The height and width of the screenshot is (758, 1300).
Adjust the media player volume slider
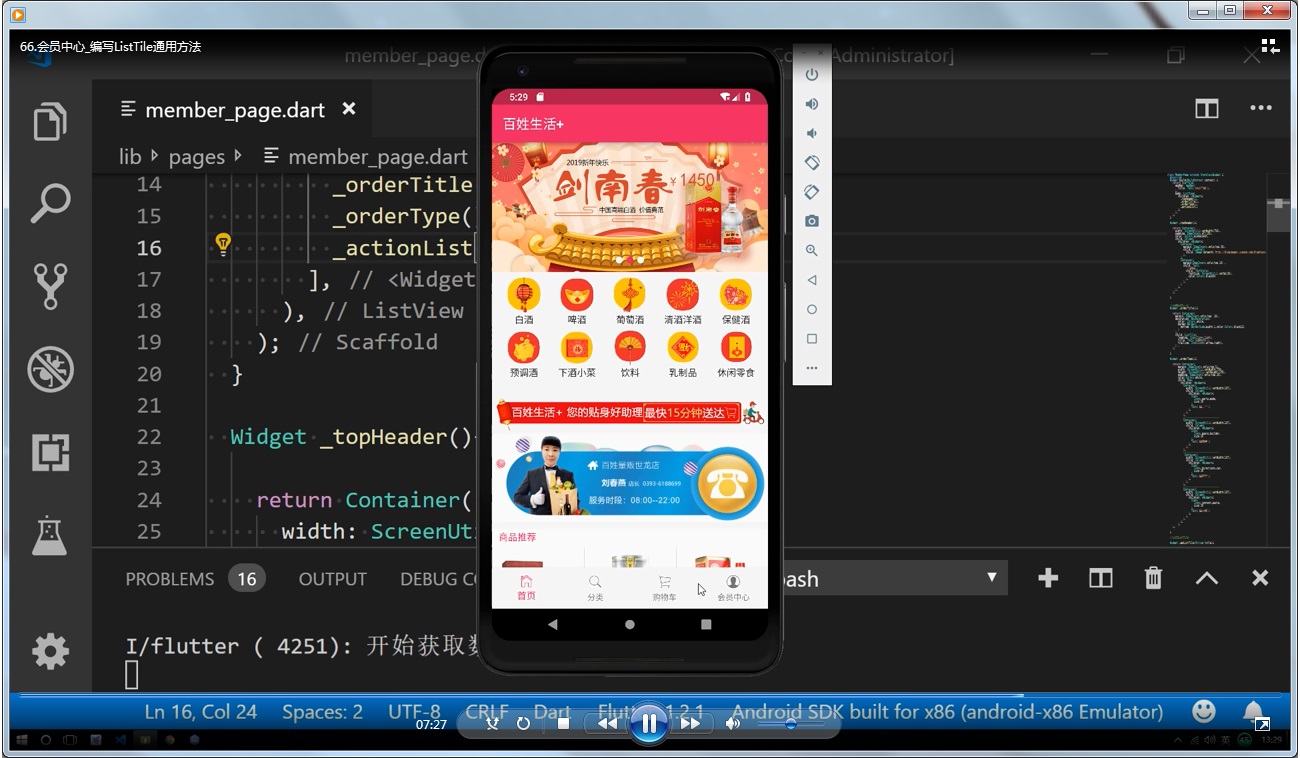[x=791, y=724]
